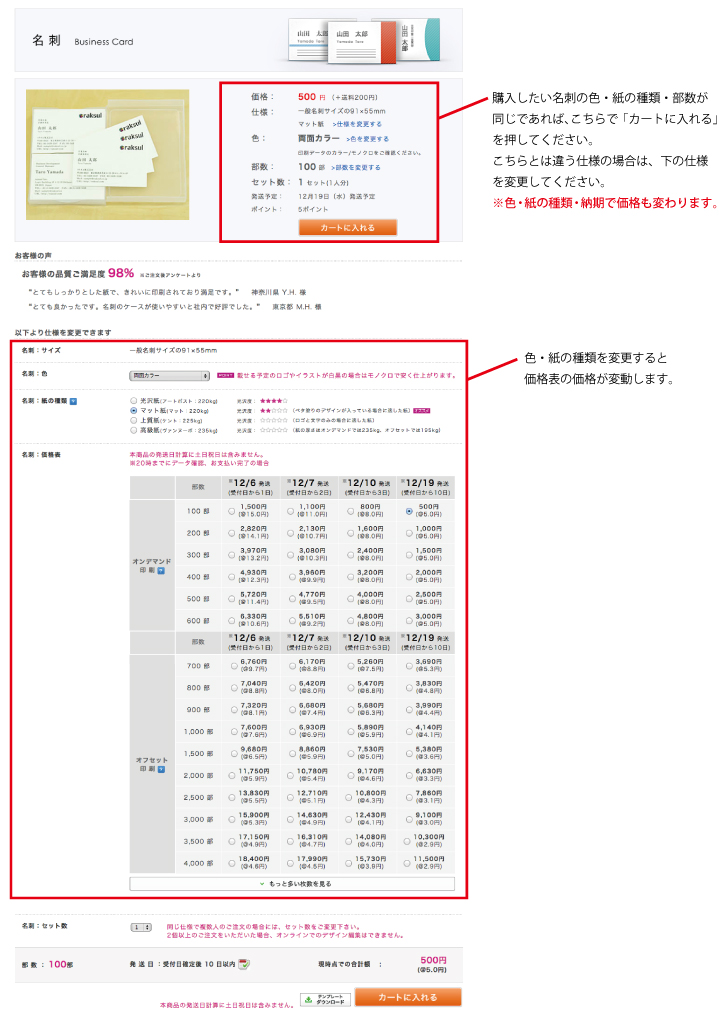Click the help icon beside 紙の種類
The width and height of the screenshot is (719, 1015).
click(x=73, y=400)
